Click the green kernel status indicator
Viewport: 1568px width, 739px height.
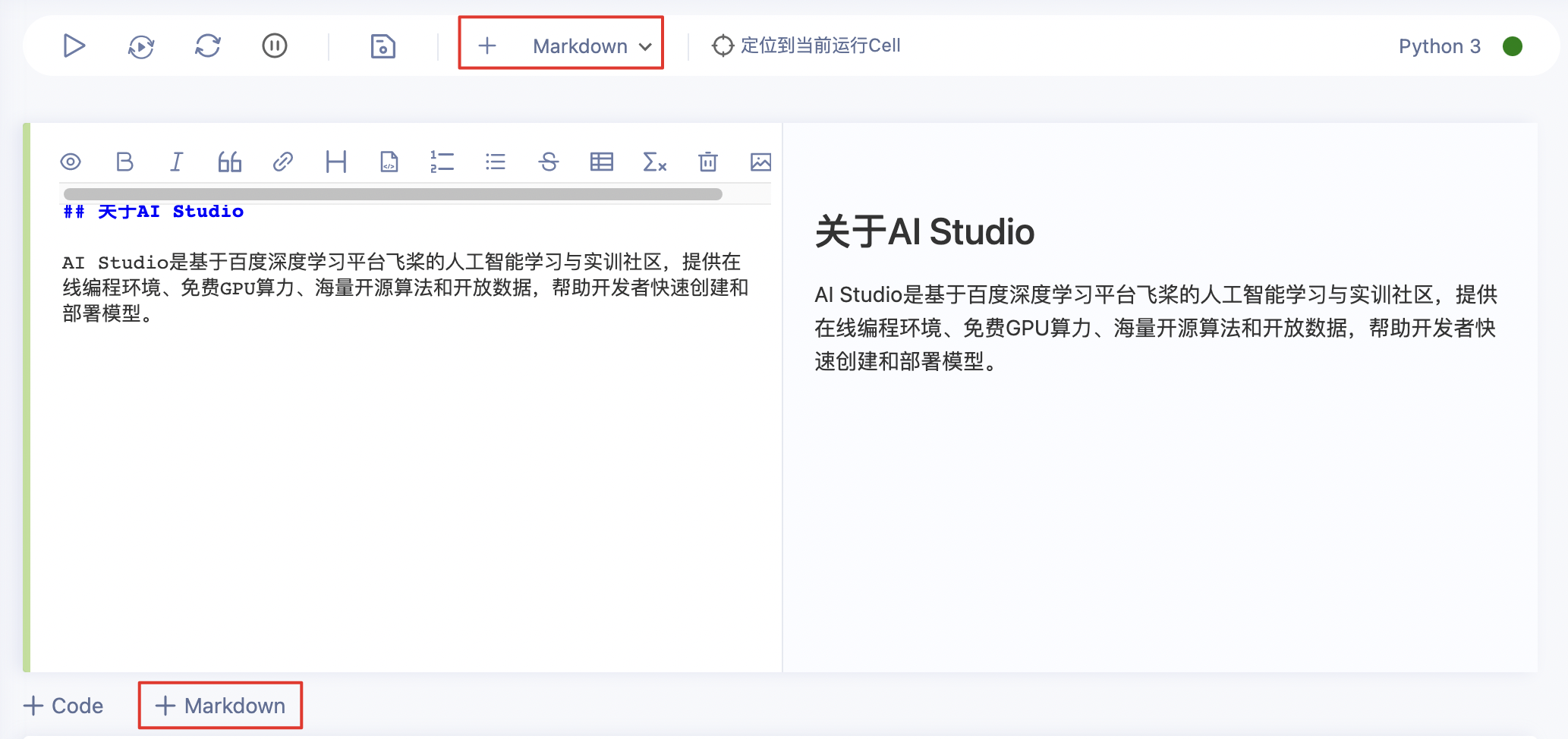(x=1513, y=46)
